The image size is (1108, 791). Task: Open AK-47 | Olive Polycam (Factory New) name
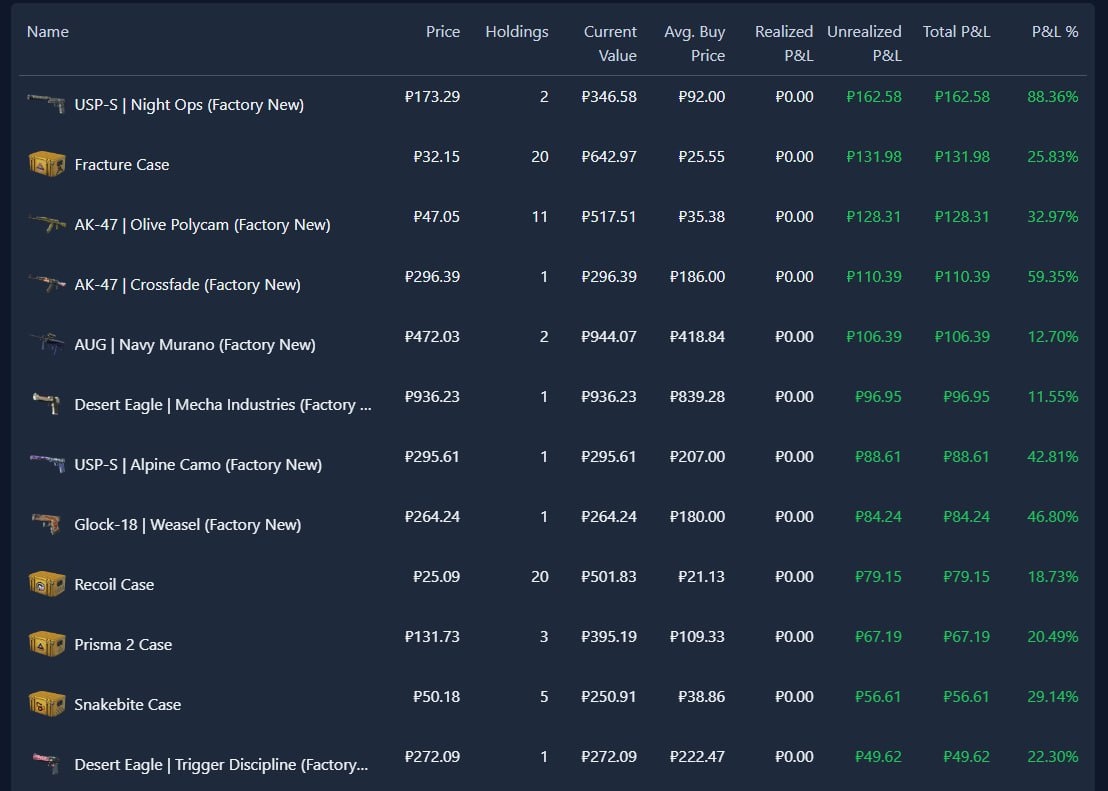pos(202,225)
